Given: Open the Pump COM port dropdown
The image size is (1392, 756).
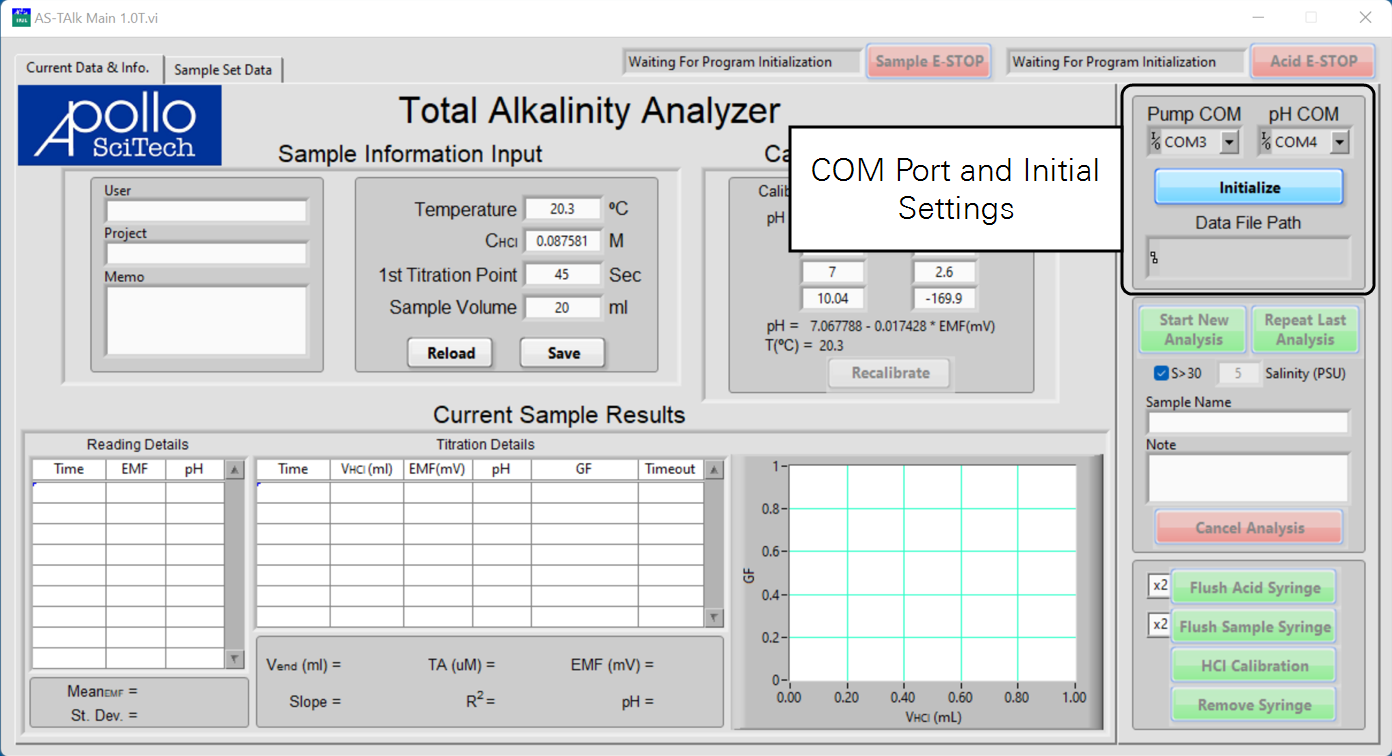Looking at the screenshot, I should tap(1229, 143).
